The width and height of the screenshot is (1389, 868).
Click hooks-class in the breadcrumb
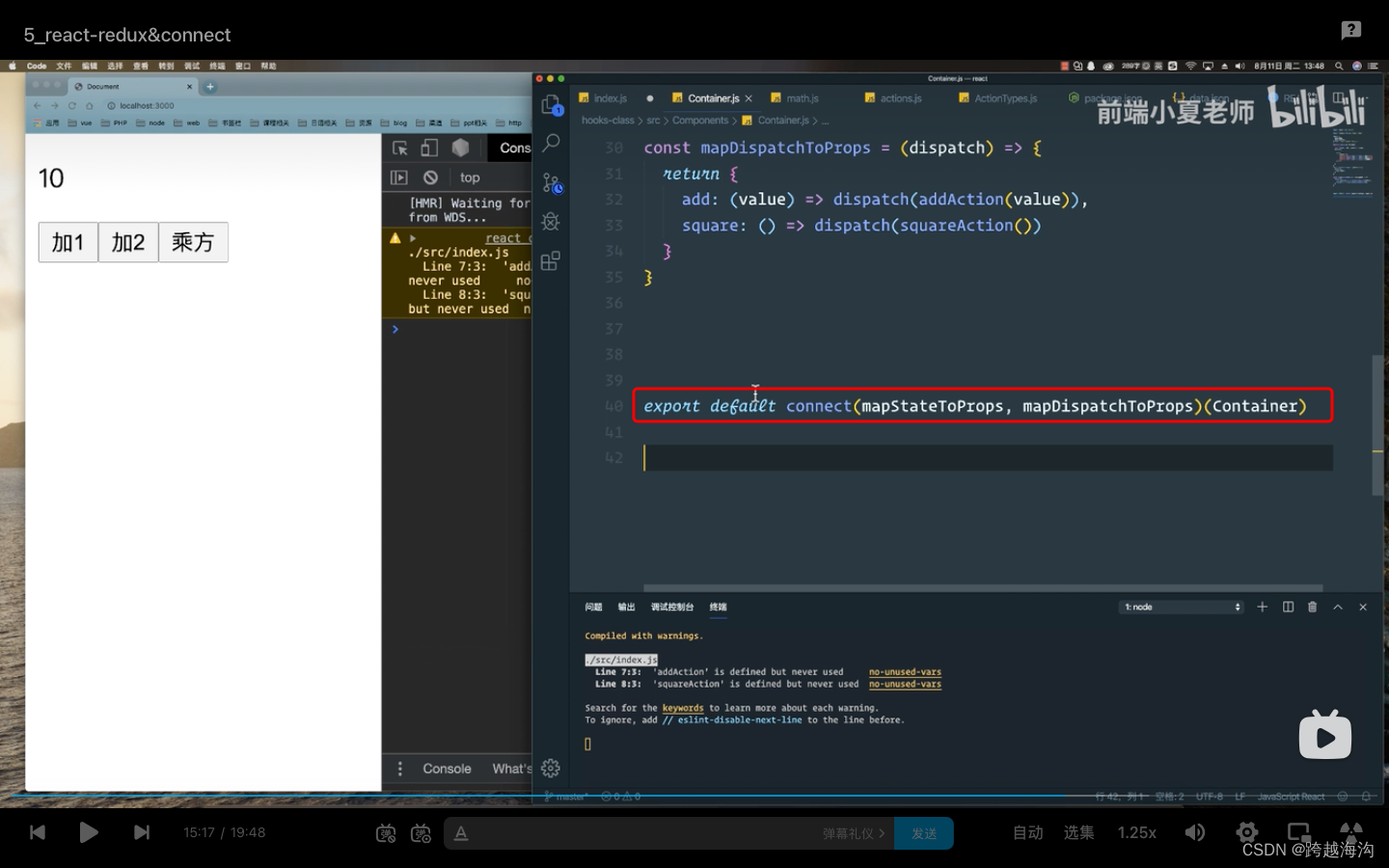(608, 121)
